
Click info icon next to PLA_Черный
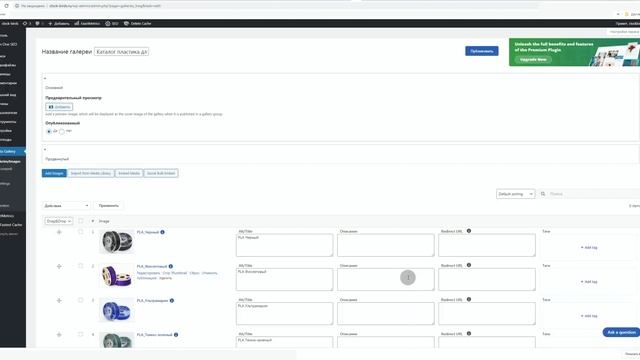(x=162, y=232)
